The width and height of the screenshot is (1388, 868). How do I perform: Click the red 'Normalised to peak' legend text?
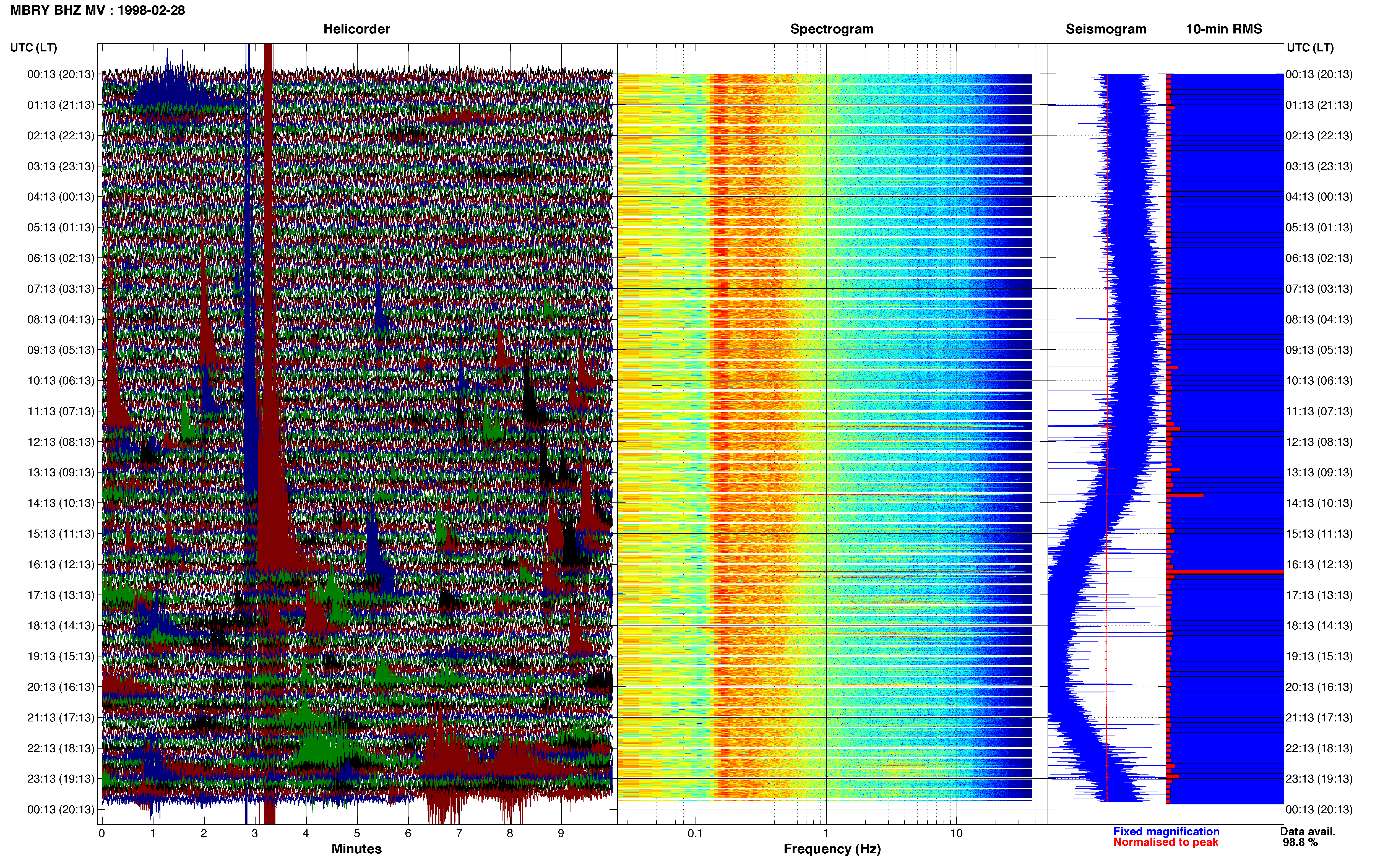click(x=1165, y=842)
